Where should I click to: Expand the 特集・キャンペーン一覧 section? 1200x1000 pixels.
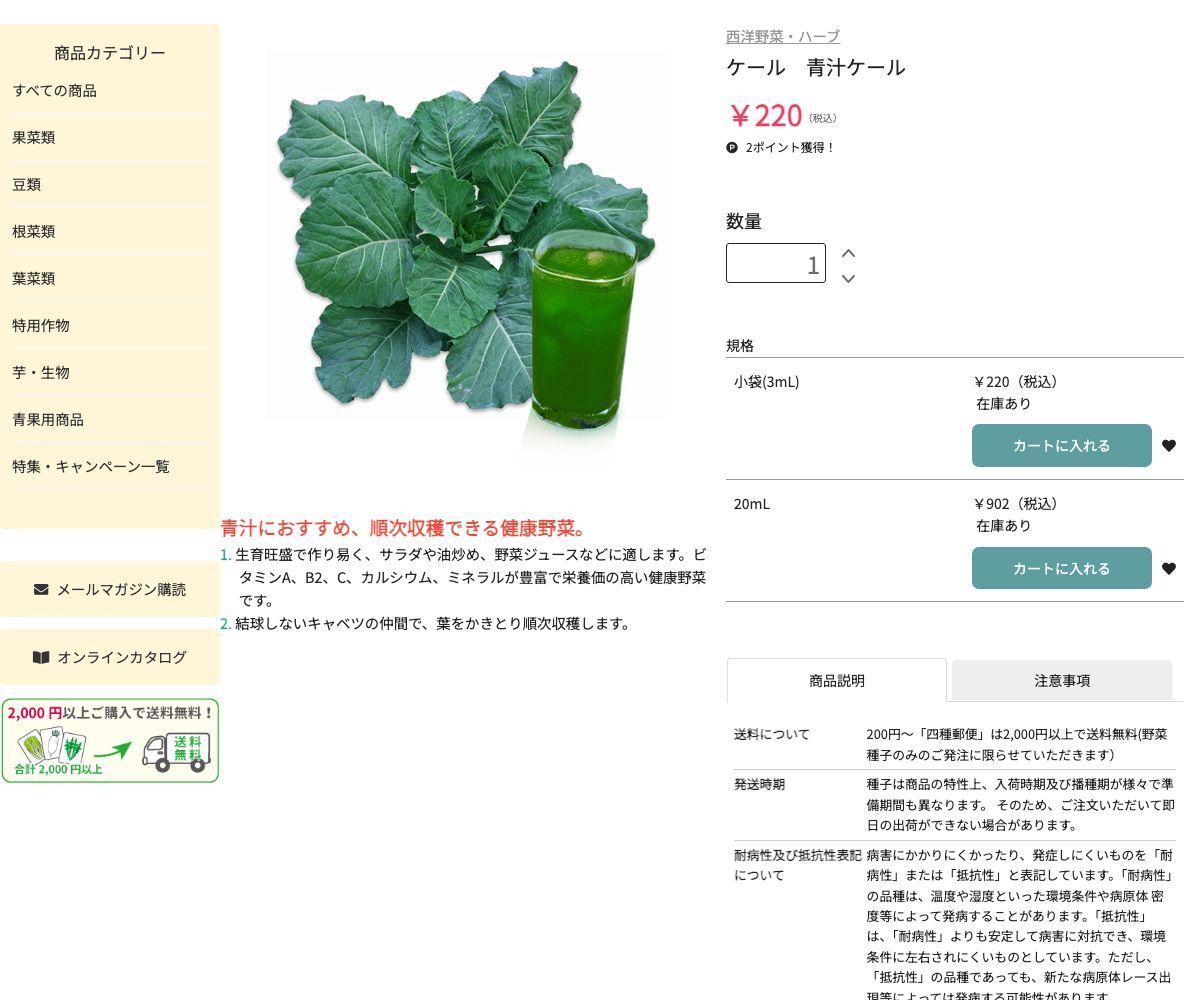(91, 466)
